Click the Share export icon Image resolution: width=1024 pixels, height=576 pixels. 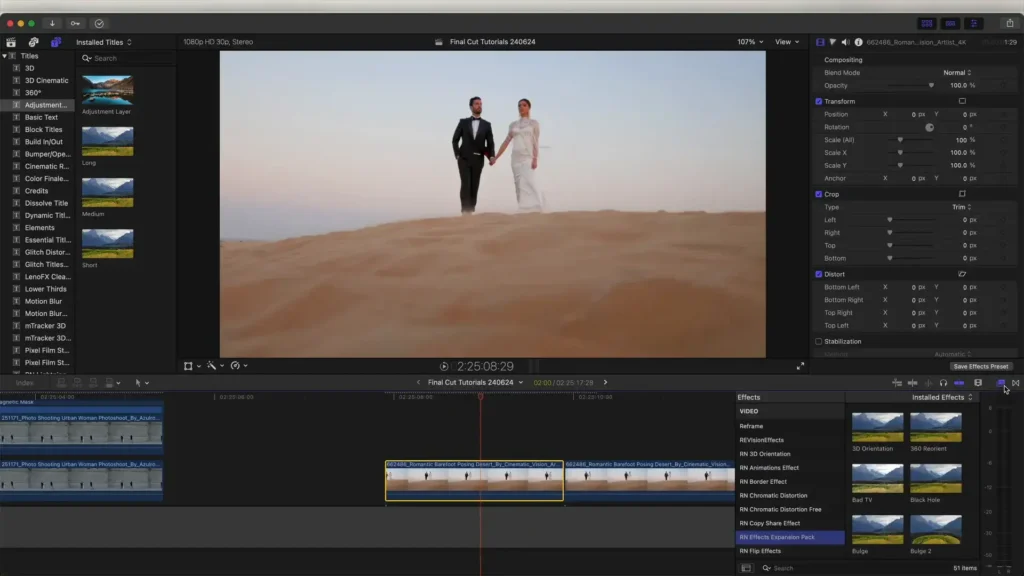point(1010,23)
